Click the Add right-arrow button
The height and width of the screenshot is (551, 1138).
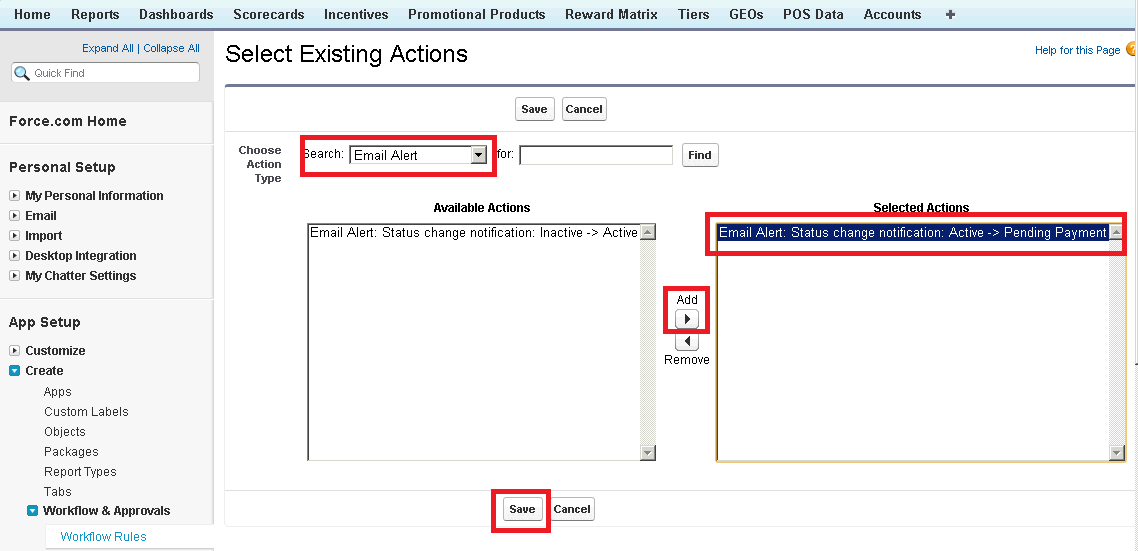pos(687,319)
